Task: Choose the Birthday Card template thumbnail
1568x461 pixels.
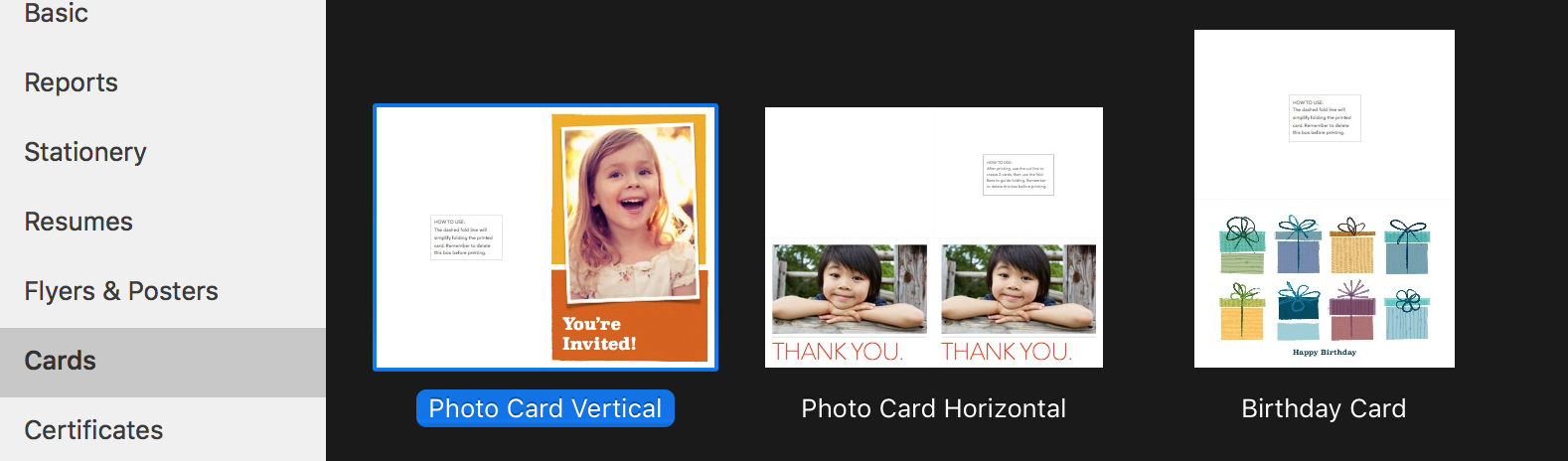Action: click(1325, 199)
